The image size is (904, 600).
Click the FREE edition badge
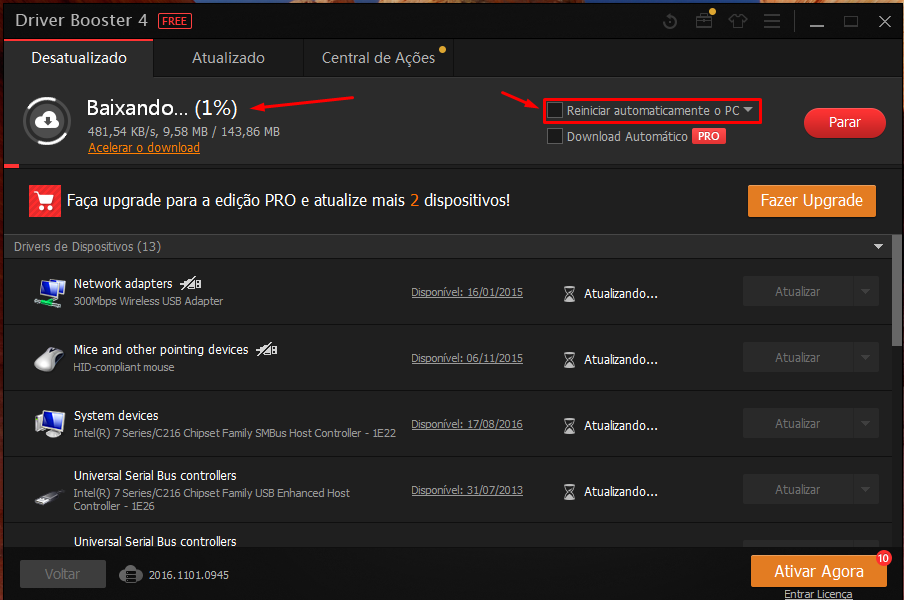point(175,21)
